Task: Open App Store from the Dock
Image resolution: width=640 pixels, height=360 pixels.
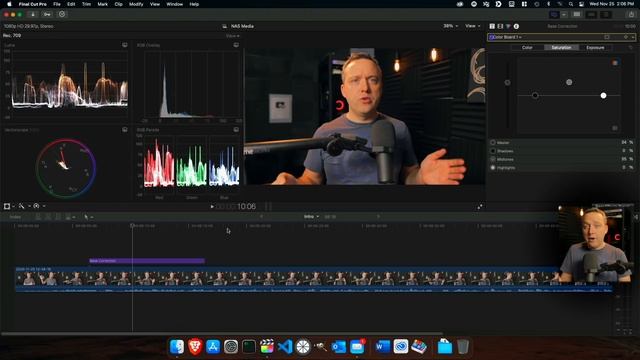Action: (213, 347)
